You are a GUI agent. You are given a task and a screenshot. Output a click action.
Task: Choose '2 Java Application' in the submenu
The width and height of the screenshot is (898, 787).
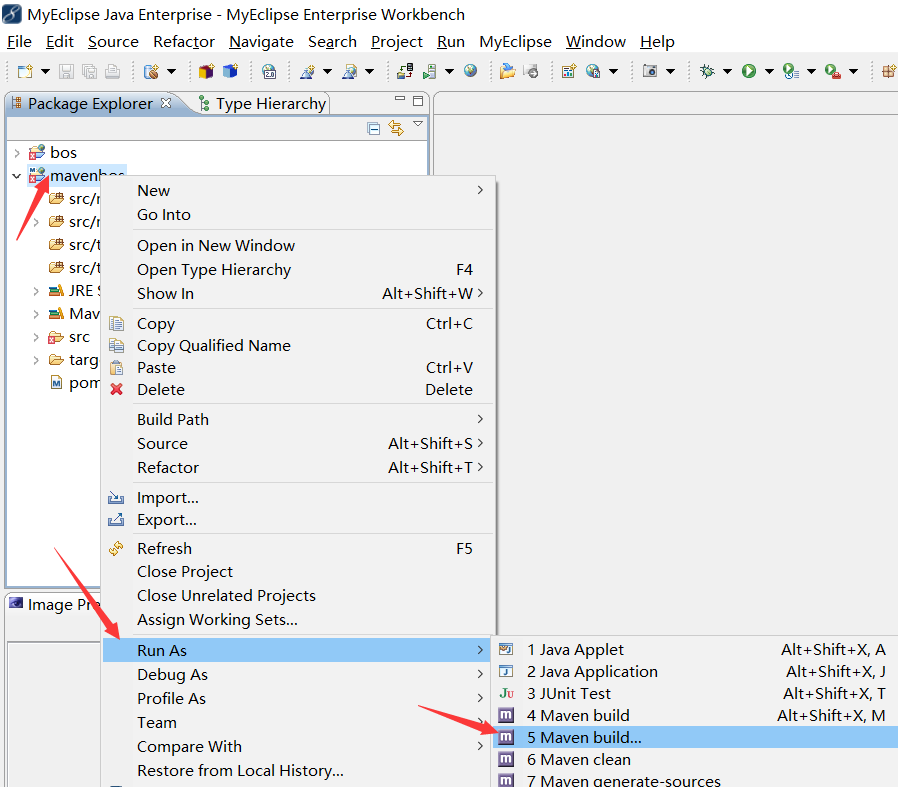[x=695, y=671]
